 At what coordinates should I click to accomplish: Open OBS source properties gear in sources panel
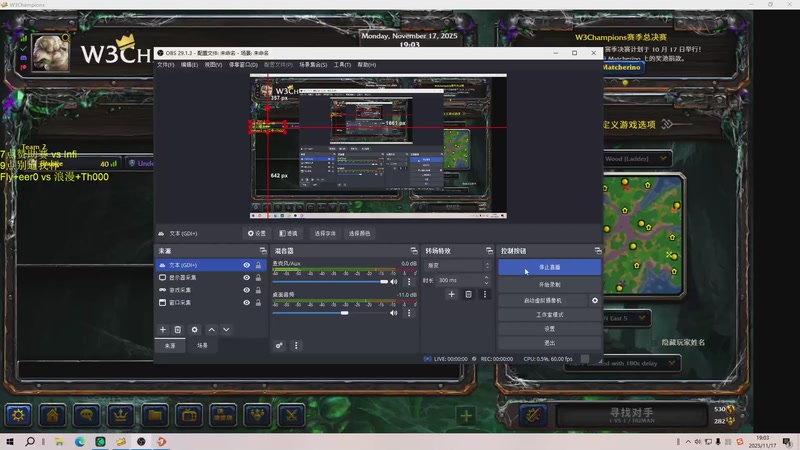[x=194, y=330]
